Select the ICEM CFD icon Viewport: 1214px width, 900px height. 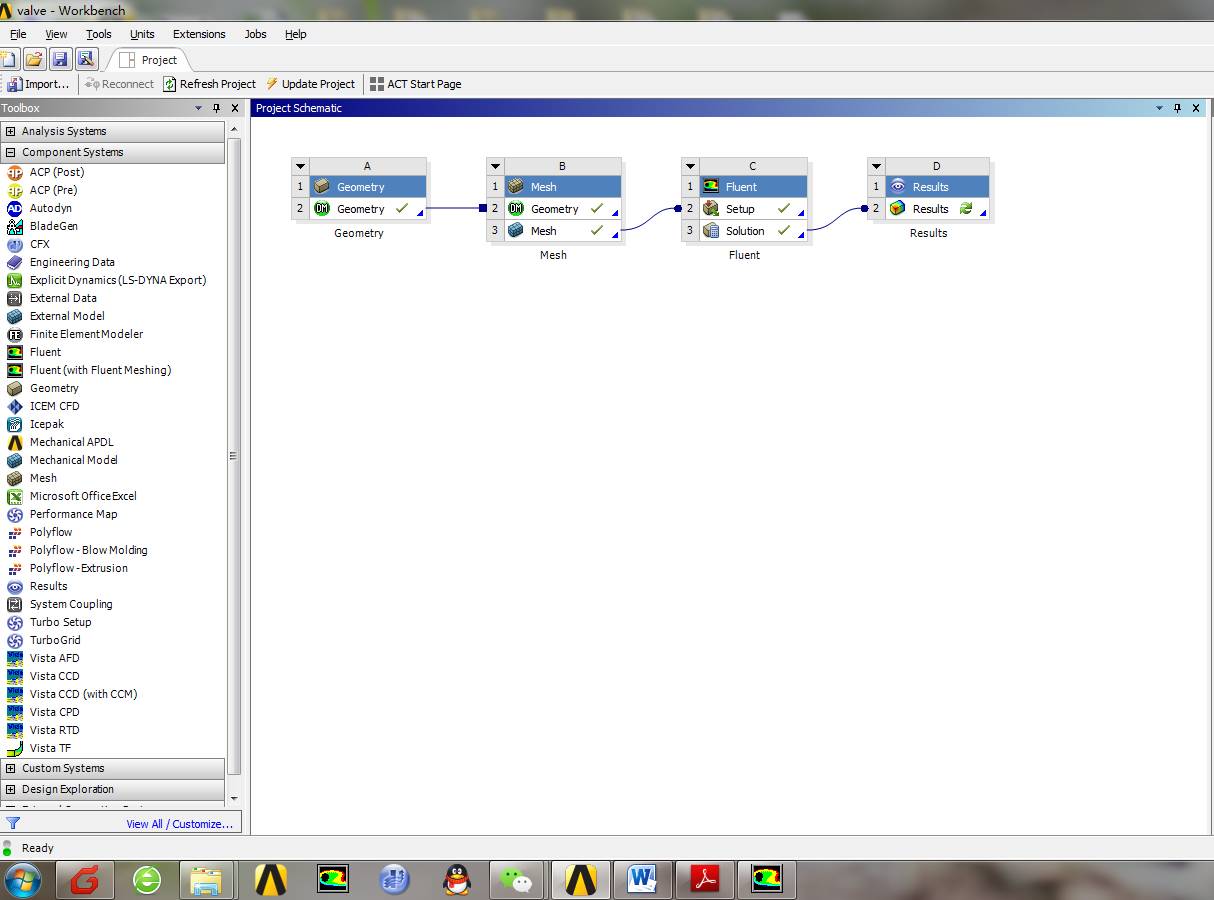pos(14,406)
